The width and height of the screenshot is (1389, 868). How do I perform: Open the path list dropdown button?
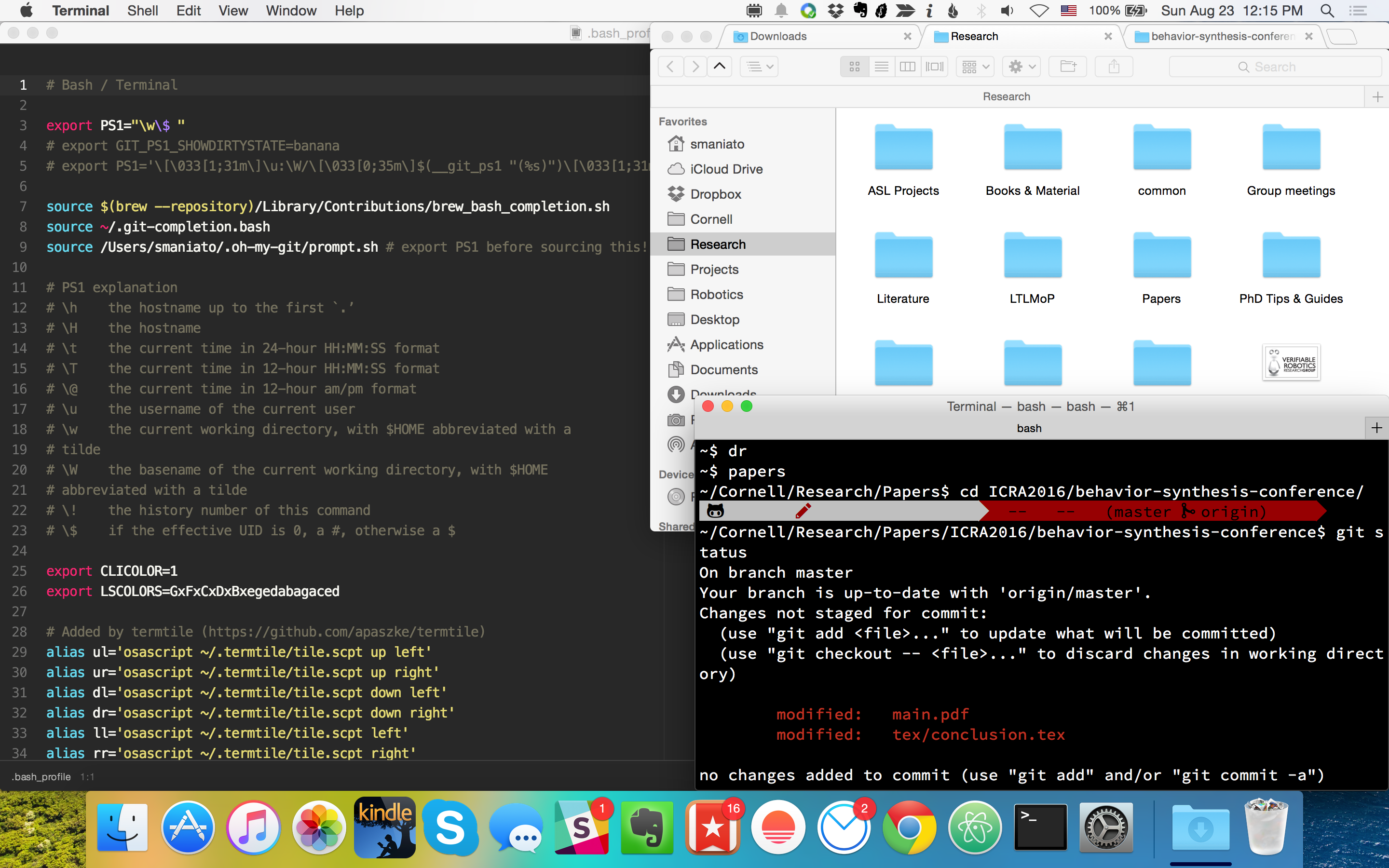759,67
